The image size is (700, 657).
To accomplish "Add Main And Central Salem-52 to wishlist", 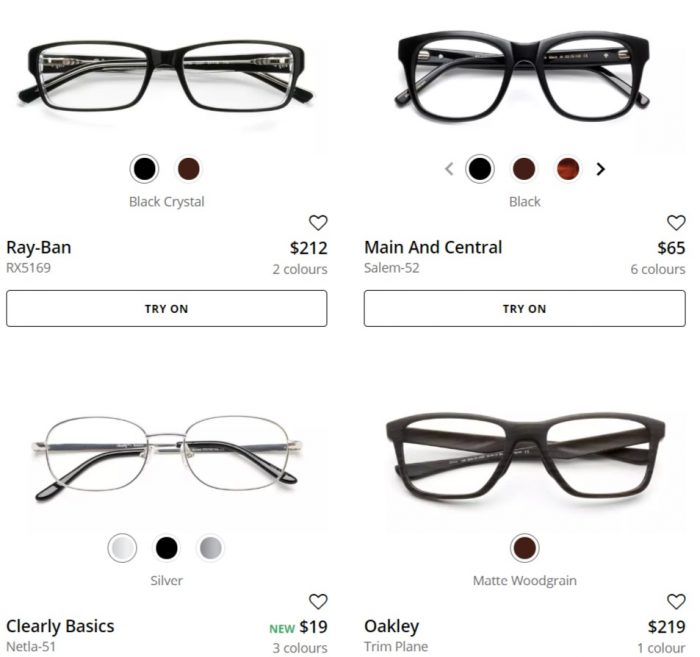I will (676, 222).
